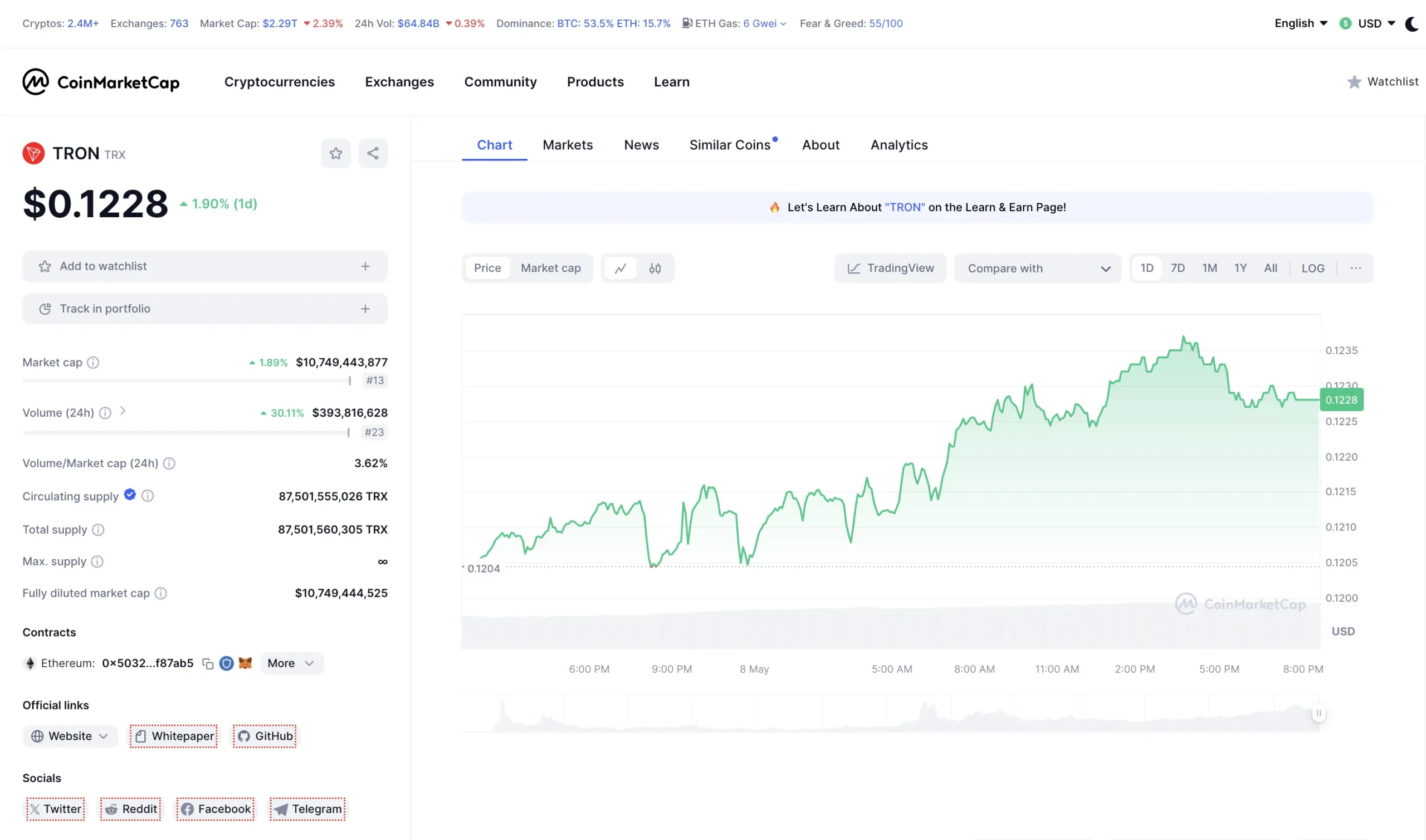The width and height of the screenshot is (1426, 840).
Task: Click the MetaMask fox icon
Action: 245,663
